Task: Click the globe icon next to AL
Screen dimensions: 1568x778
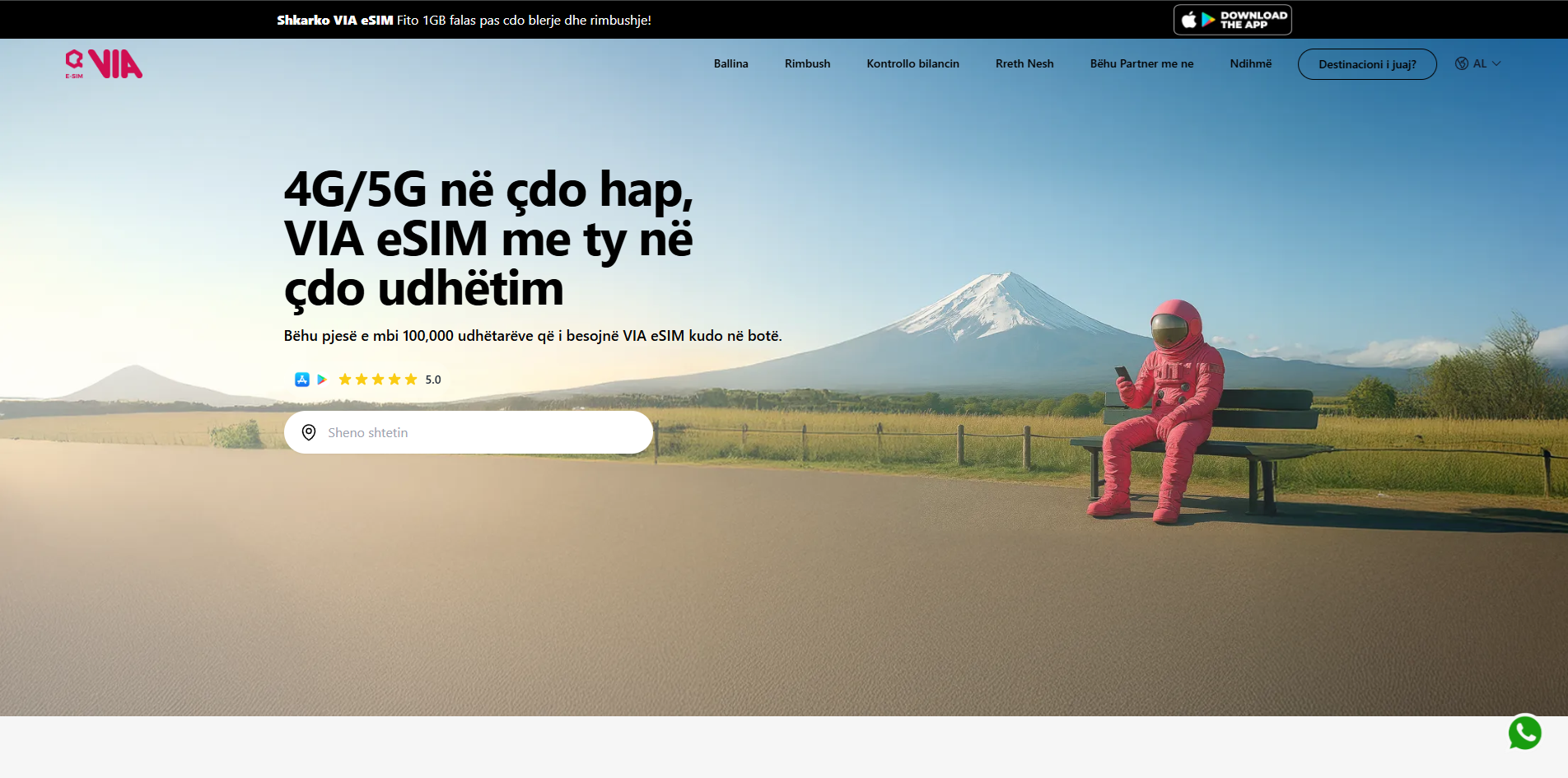Action: (1461, 63)
